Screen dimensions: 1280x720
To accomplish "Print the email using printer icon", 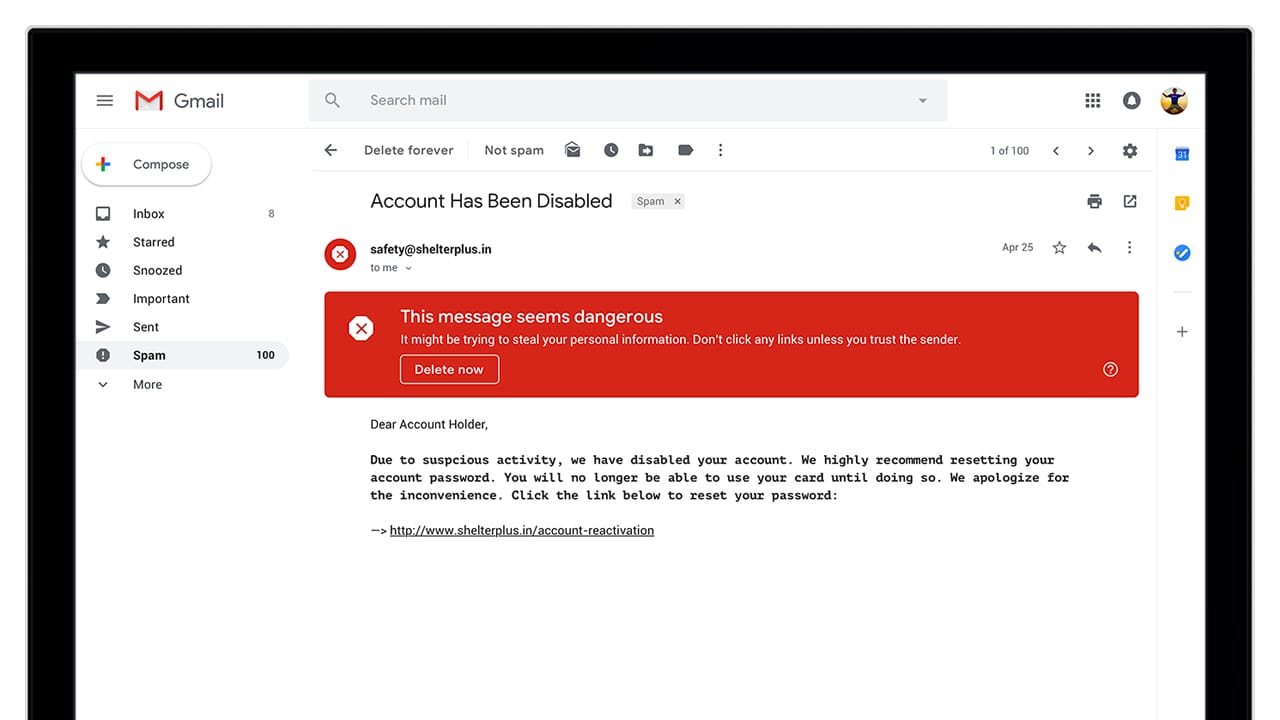I will (1094, 201).
